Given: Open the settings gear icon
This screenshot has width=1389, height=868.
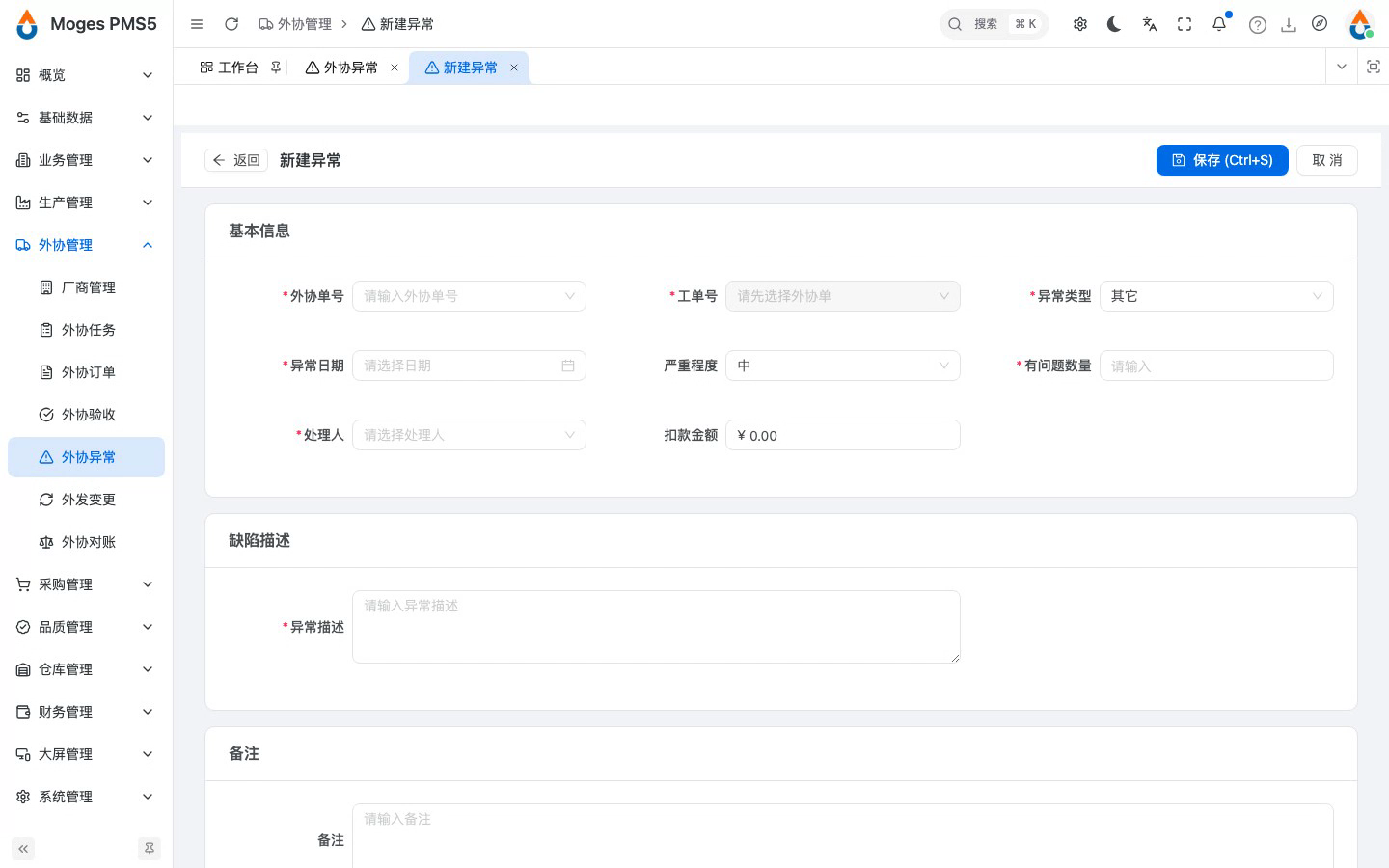Looking at the screenshot, I should (x=1080, y=24).
